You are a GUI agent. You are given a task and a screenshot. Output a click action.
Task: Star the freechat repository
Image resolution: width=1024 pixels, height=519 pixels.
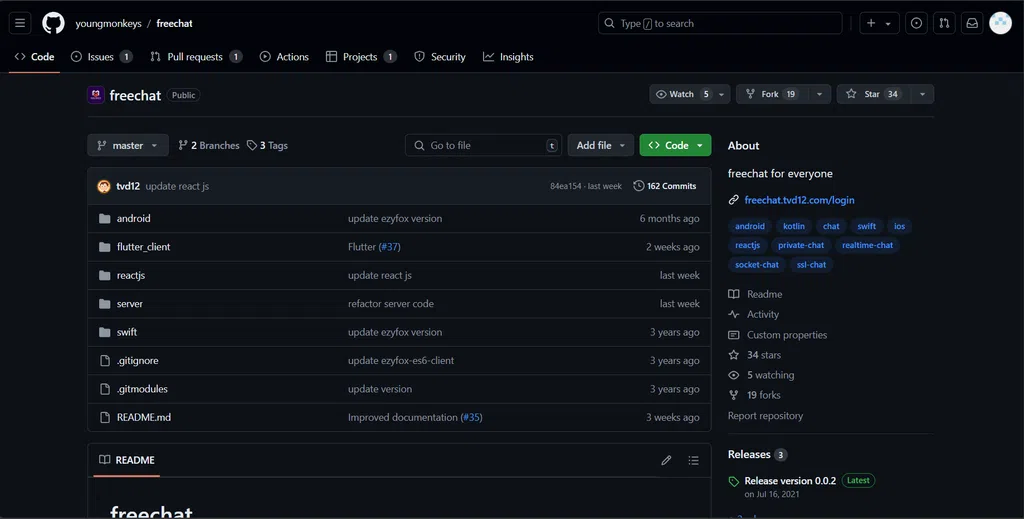pyautogui.click(x=872, y=94)
